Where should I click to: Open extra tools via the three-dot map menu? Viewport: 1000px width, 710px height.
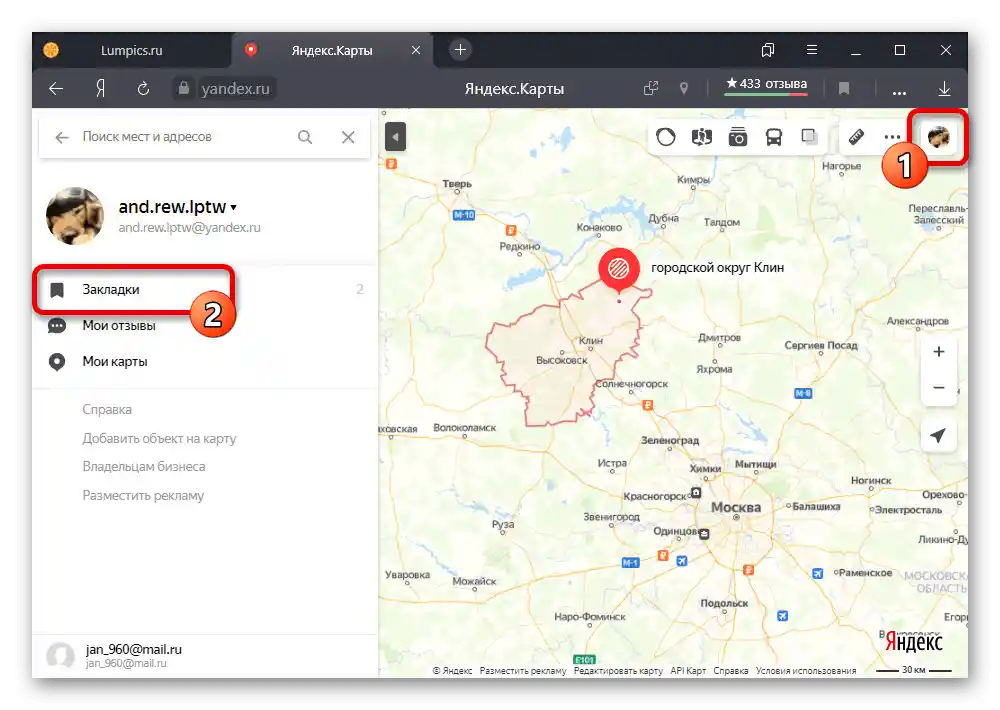(891, 137)
